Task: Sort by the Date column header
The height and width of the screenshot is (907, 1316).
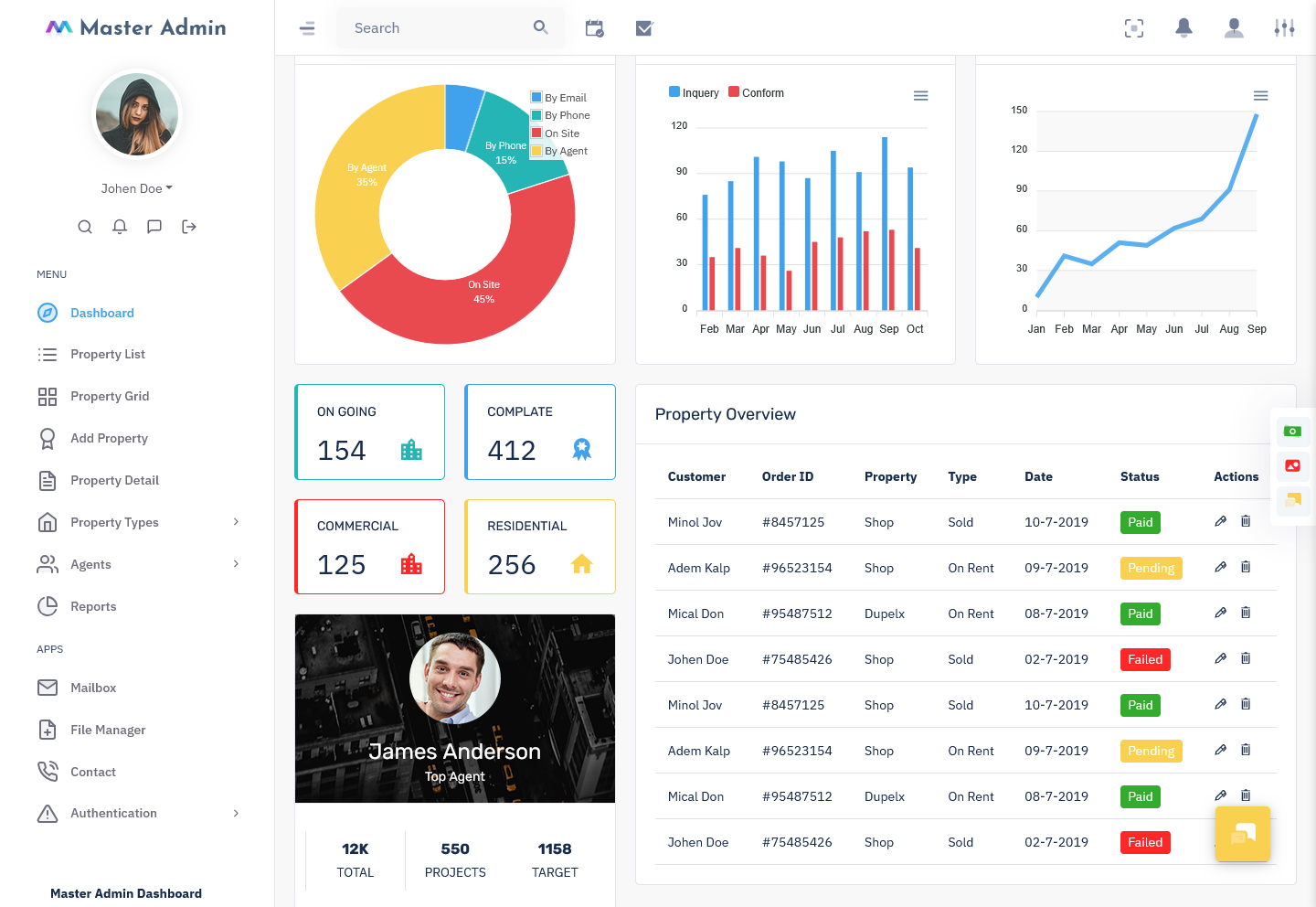Action: [x=1038, y=476]
